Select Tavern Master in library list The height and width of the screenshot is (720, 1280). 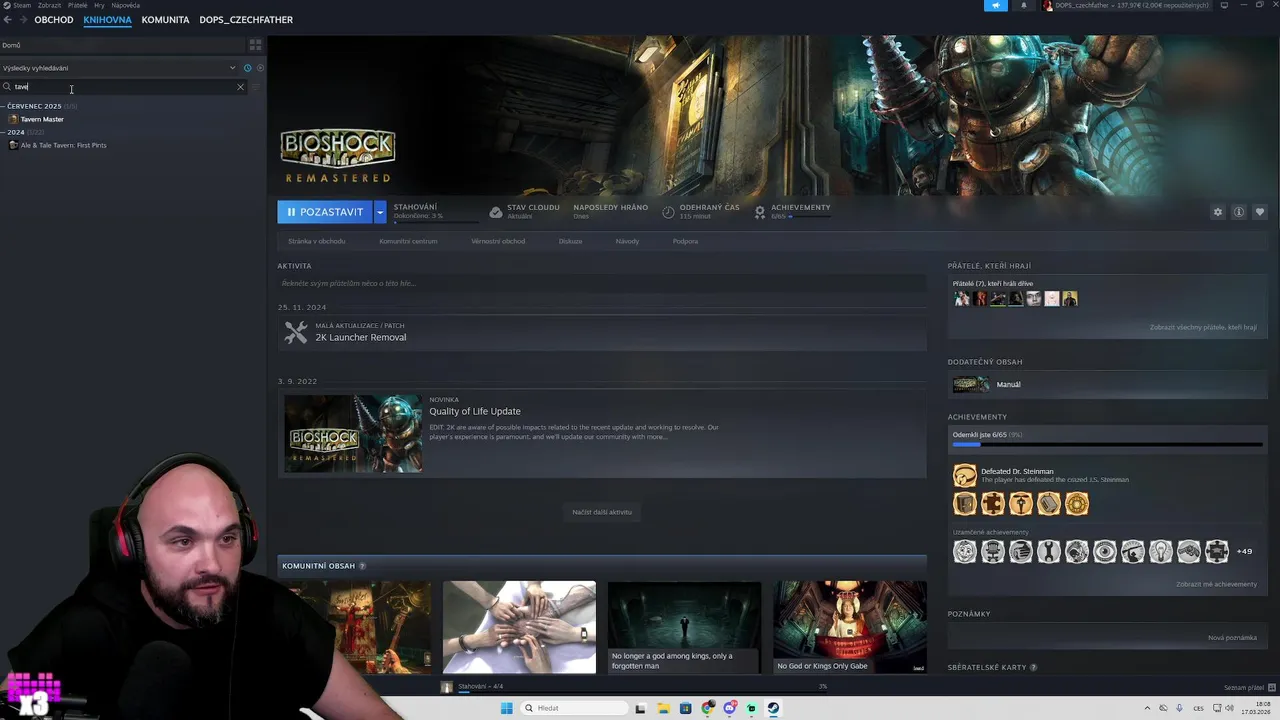coord(42,119)
